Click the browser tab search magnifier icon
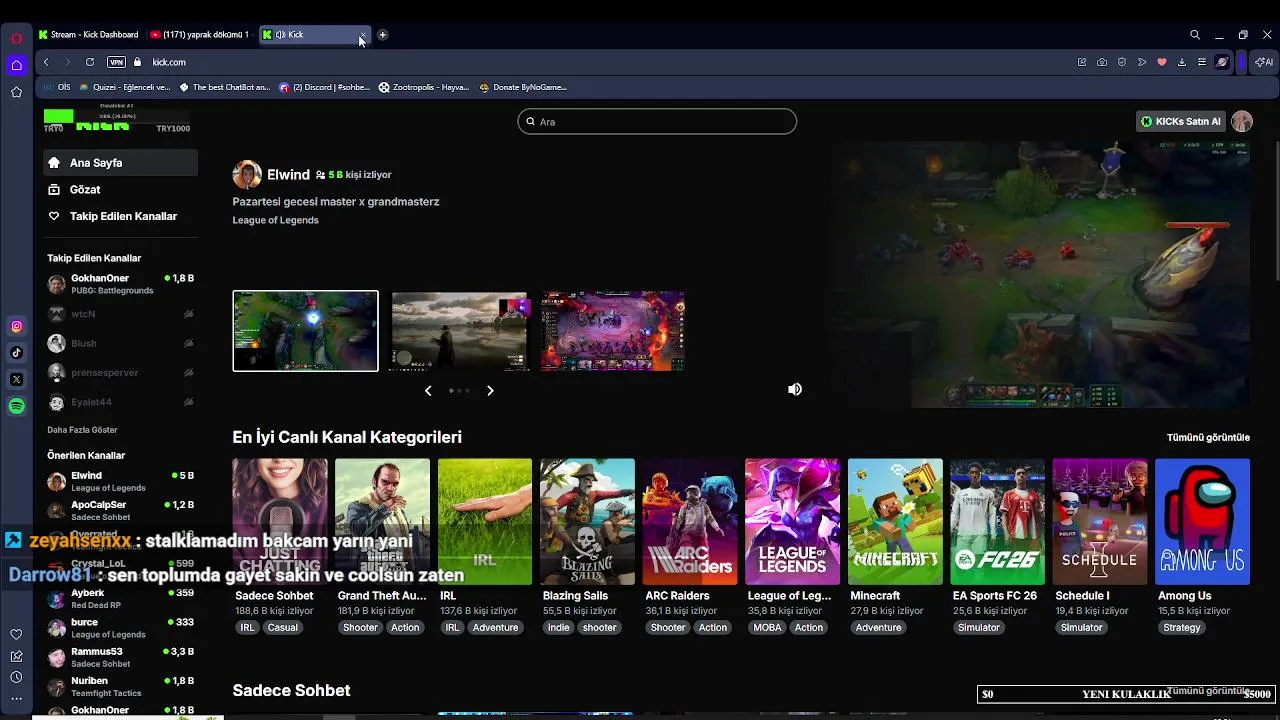This screenshot has width=1280, height=720. point(1195,35)
